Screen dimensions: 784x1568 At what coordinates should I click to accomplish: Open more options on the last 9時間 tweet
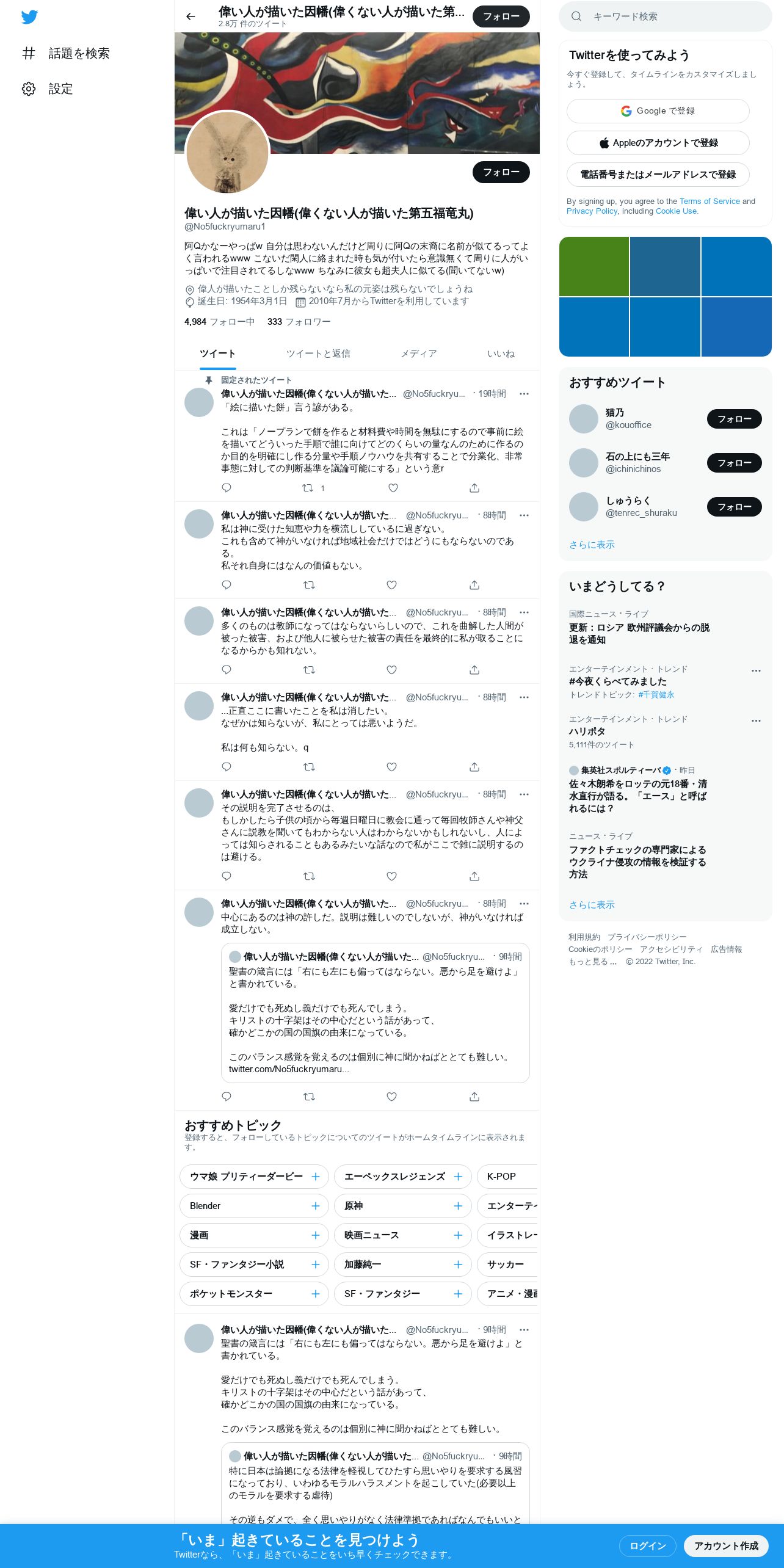coord(524,1330)
